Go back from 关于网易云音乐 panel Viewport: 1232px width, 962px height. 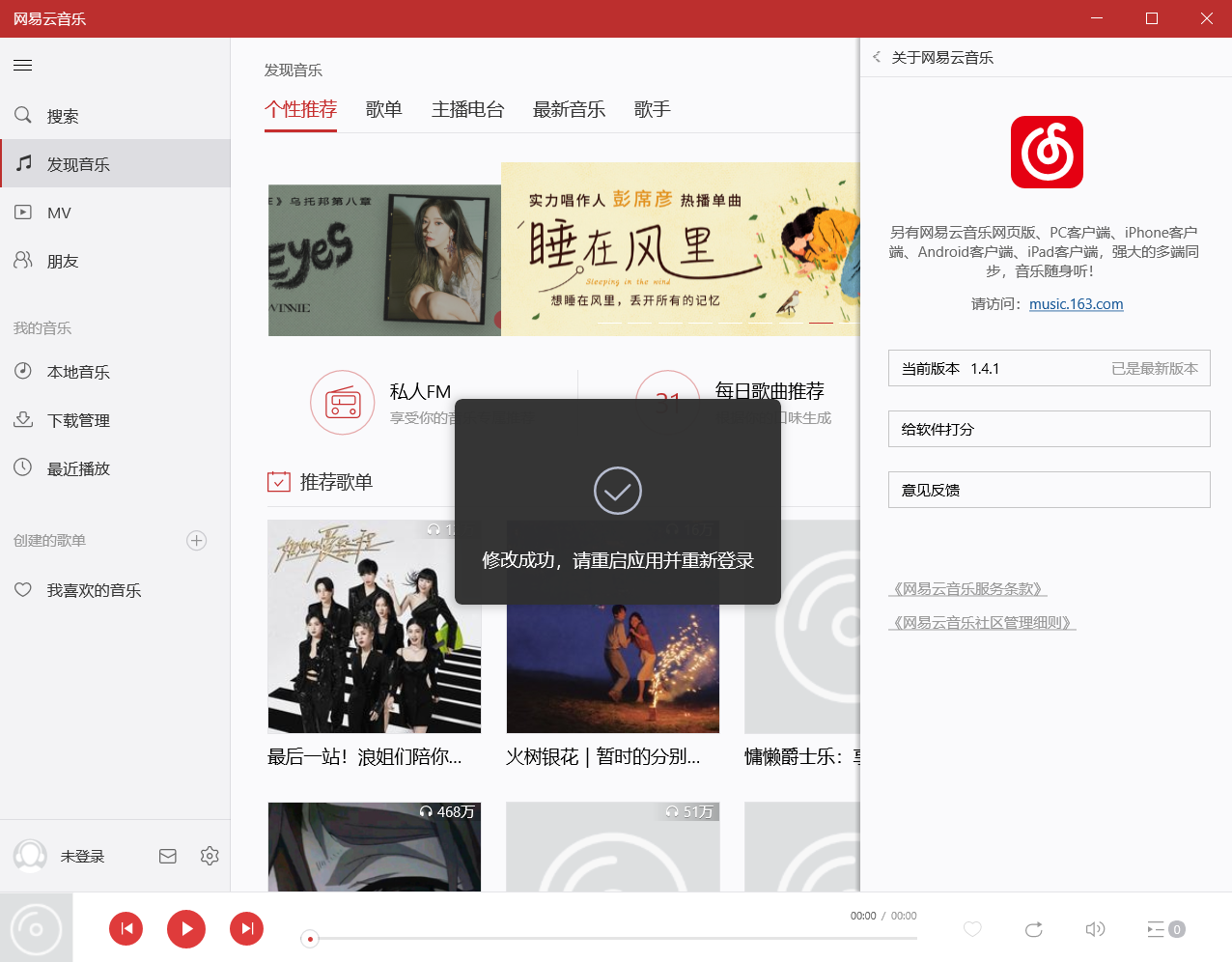[x=877, y=57]
